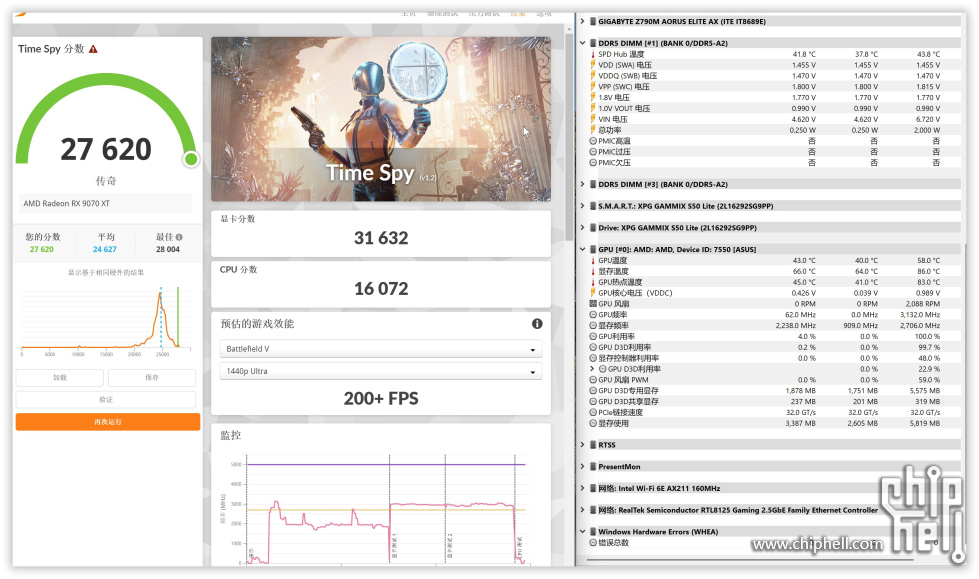The image size is (979, 579).
Task: Click the power icon for 总功率
Action: click(593, 130)
